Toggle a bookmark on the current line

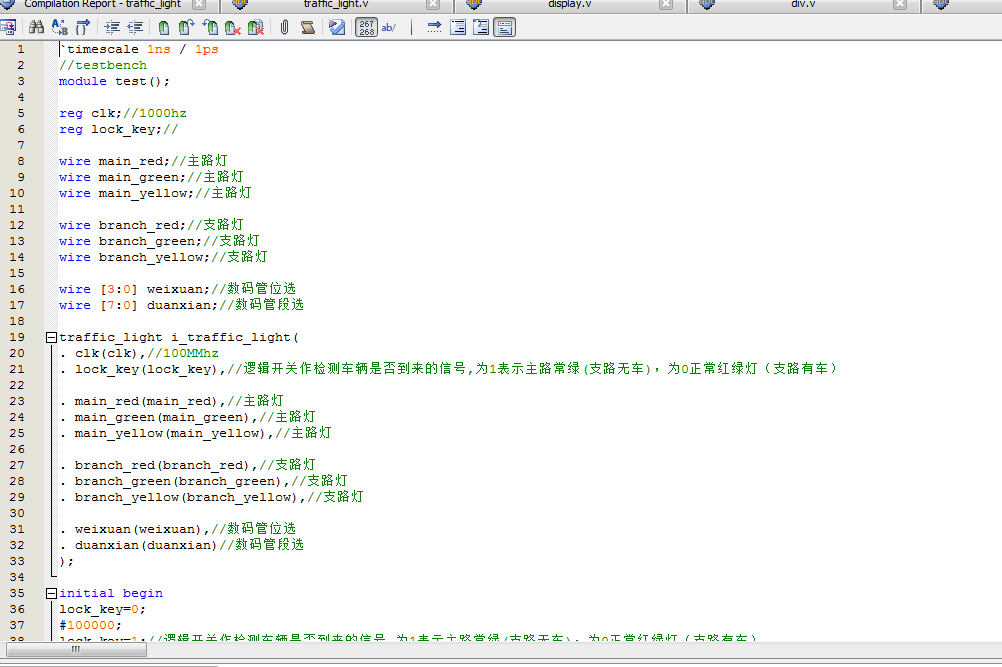coord(164,27)
